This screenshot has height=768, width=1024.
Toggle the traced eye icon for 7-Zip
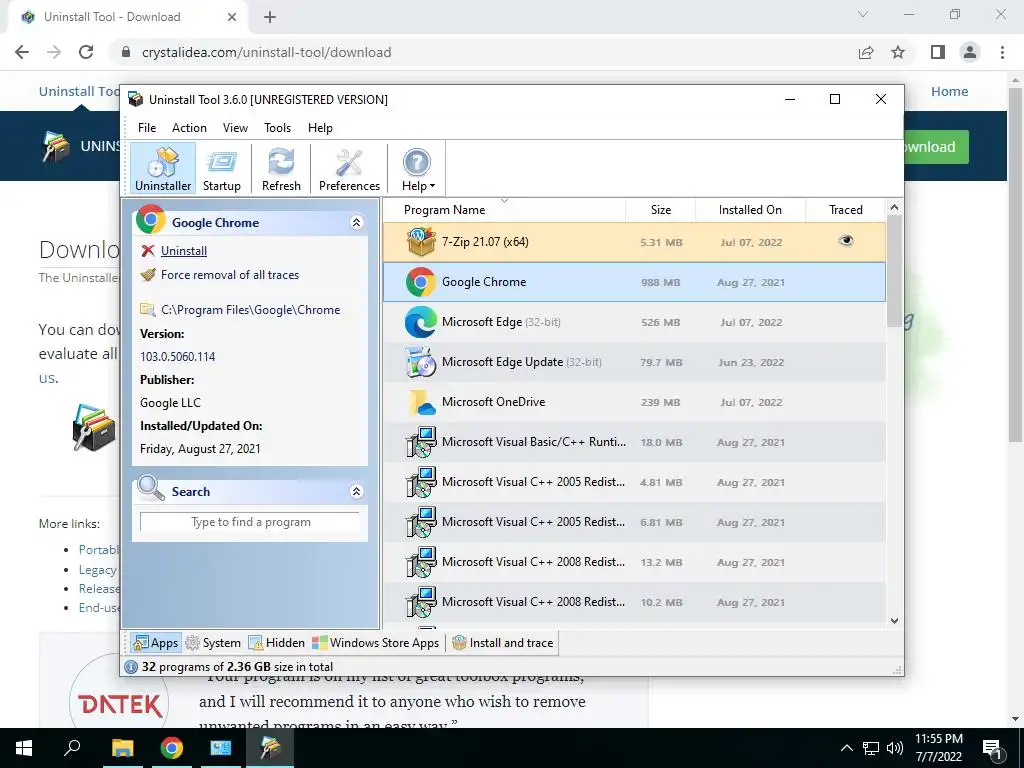click(846, 241)
